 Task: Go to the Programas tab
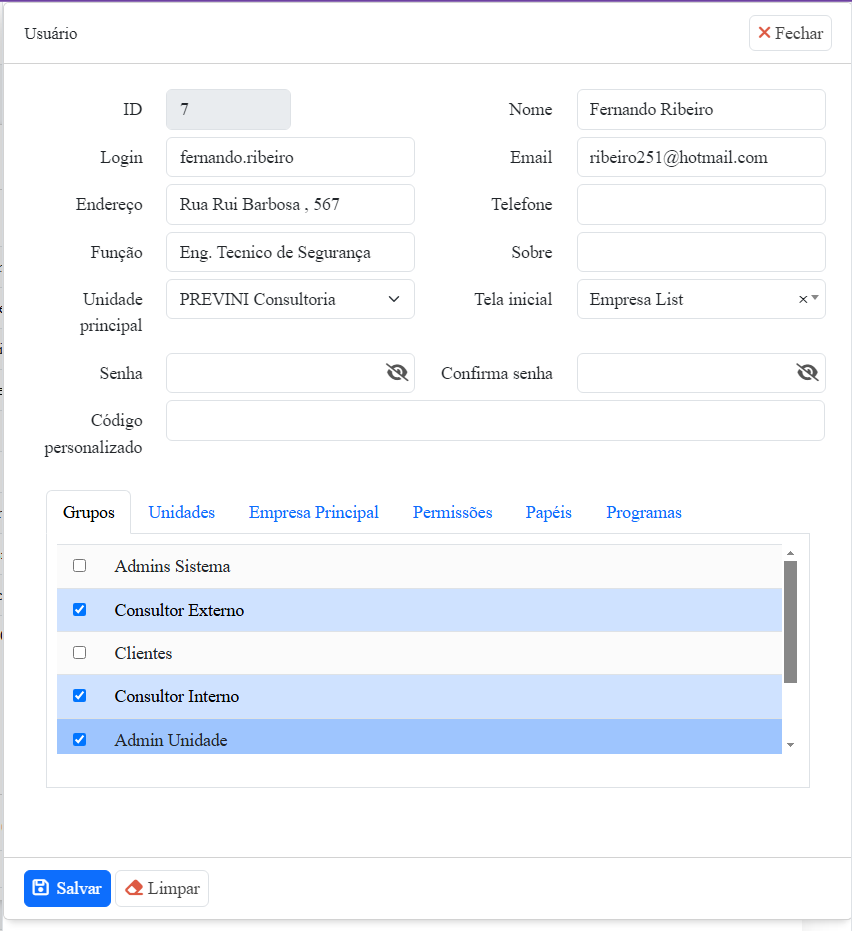point(643,512)
